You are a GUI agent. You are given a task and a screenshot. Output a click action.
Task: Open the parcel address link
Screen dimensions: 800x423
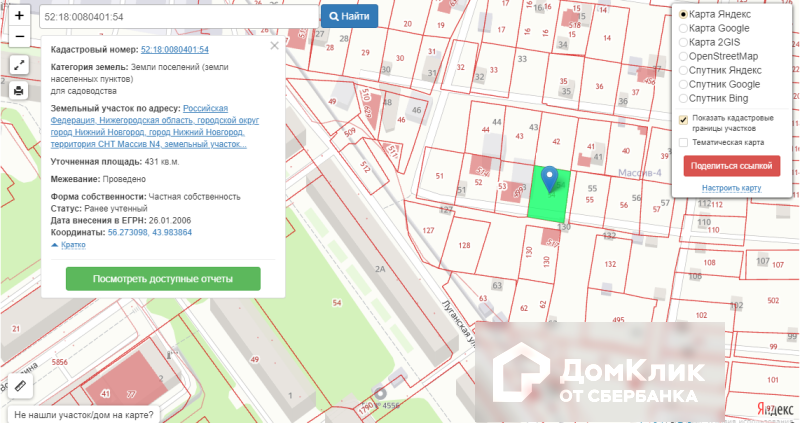tap(155, 127)
